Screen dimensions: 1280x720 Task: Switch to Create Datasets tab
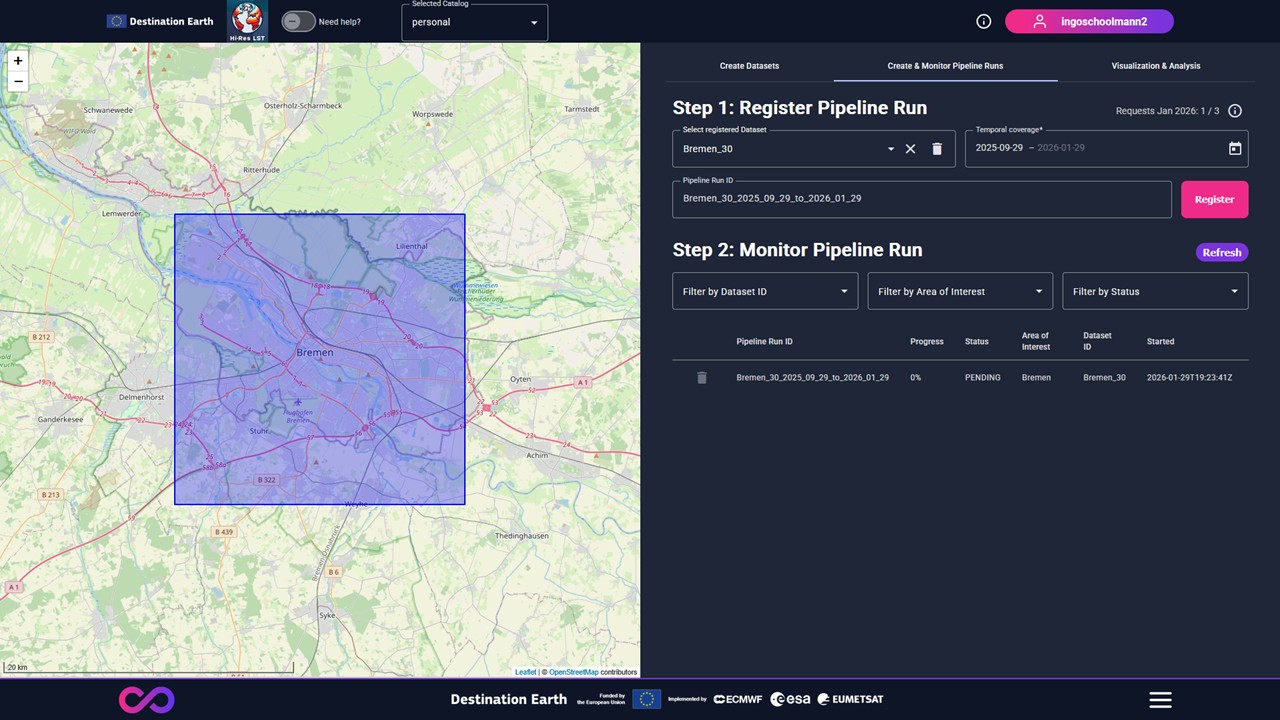click(x=749, y=66)
